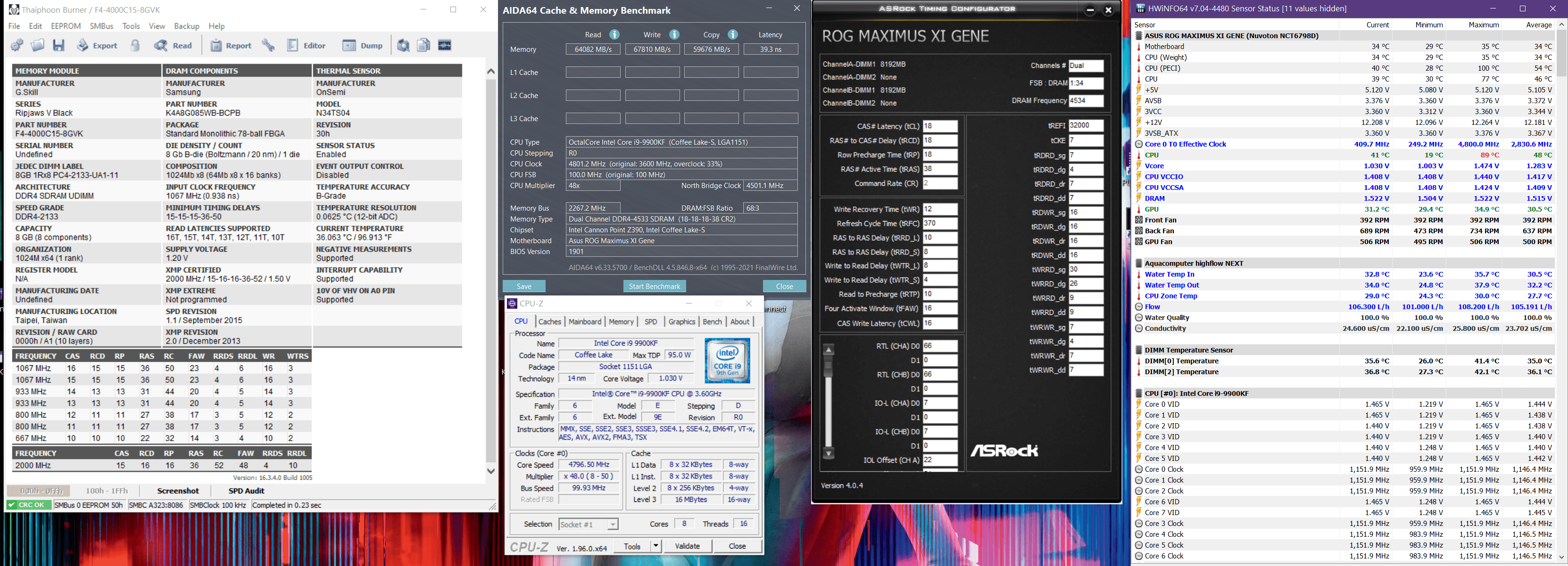Click the tREFI value field in ASRock

pos(1086,125)
